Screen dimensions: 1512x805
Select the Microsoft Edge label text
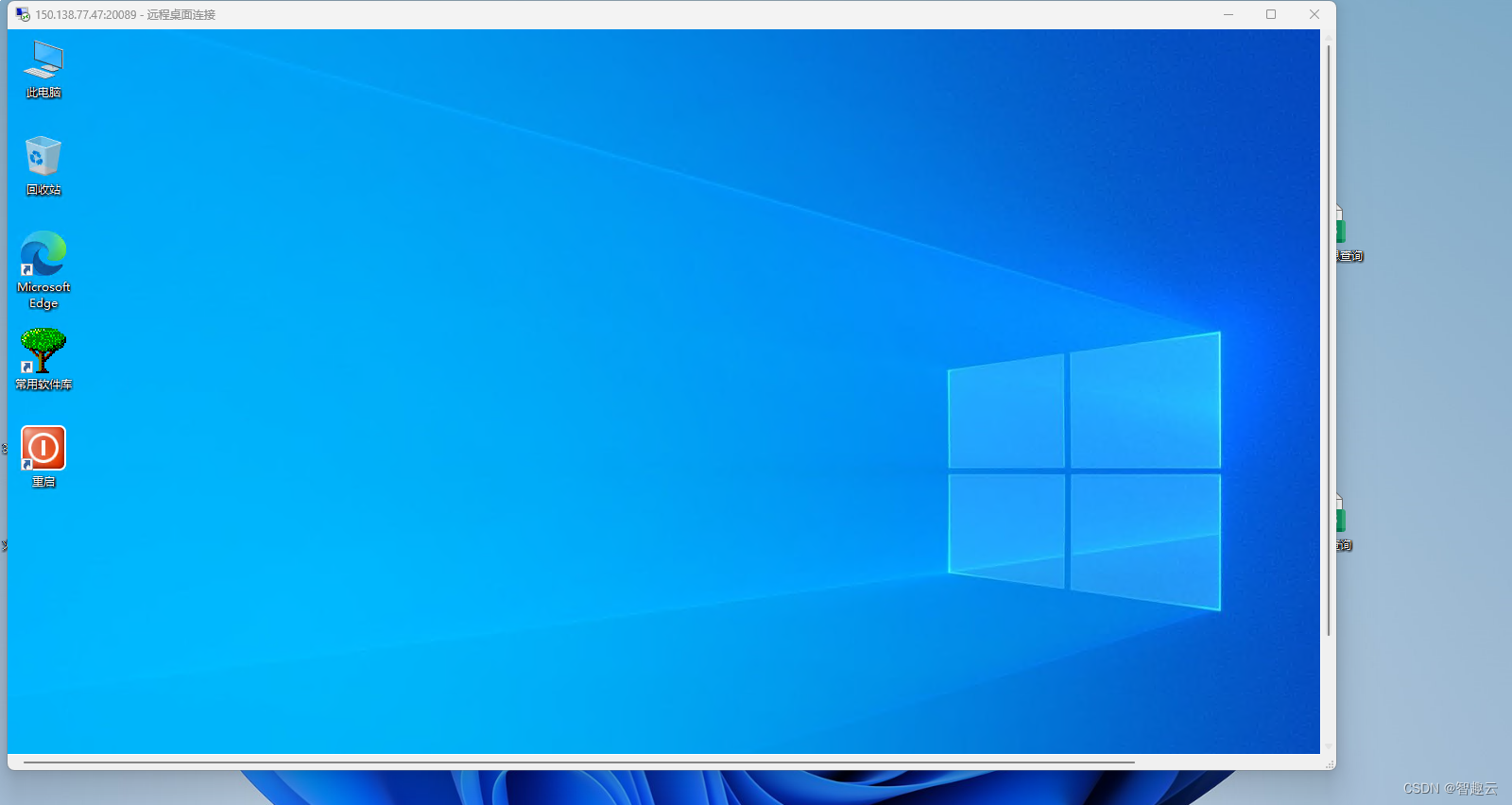(x=43, y=295)
